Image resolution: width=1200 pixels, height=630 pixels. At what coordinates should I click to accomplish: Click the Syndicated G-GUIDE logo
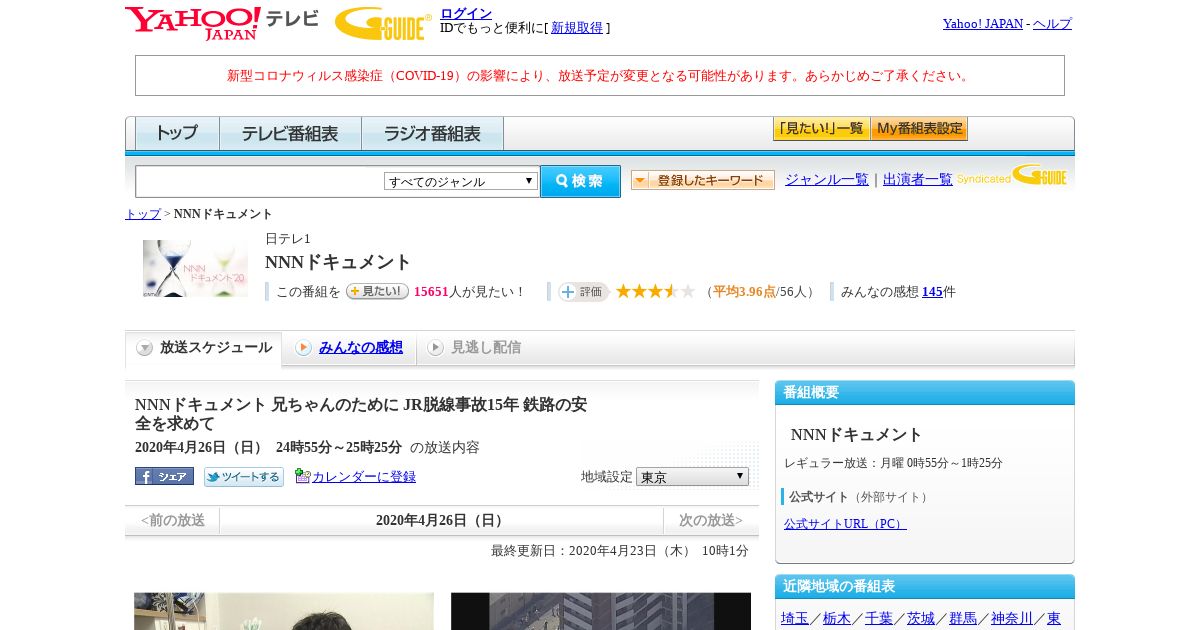point(1011,176)
